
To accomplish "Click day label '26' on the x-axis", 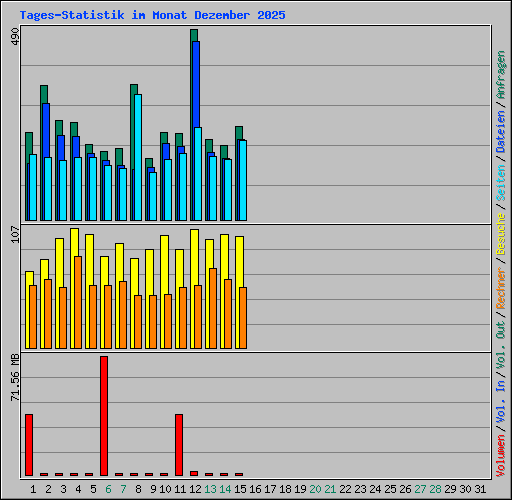I will point(405,489).
